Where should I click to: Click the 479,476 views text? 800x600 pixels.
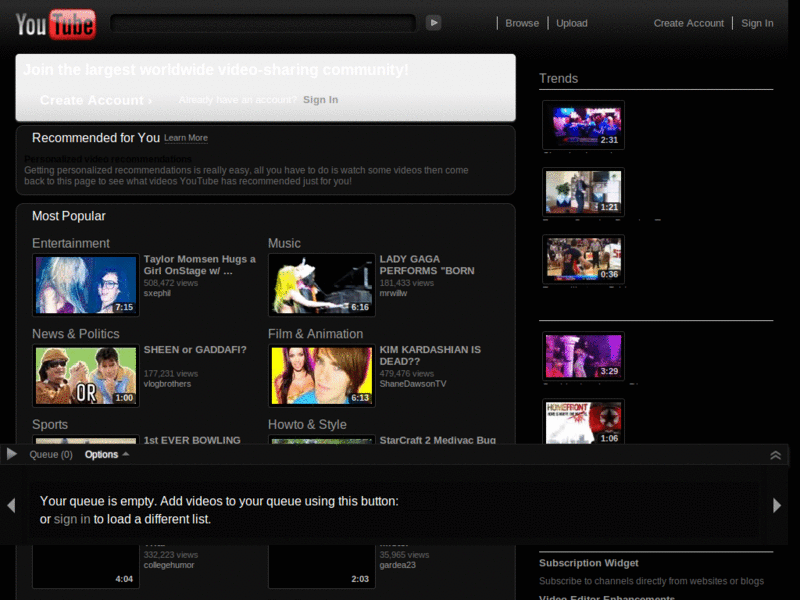coord(407,374)
